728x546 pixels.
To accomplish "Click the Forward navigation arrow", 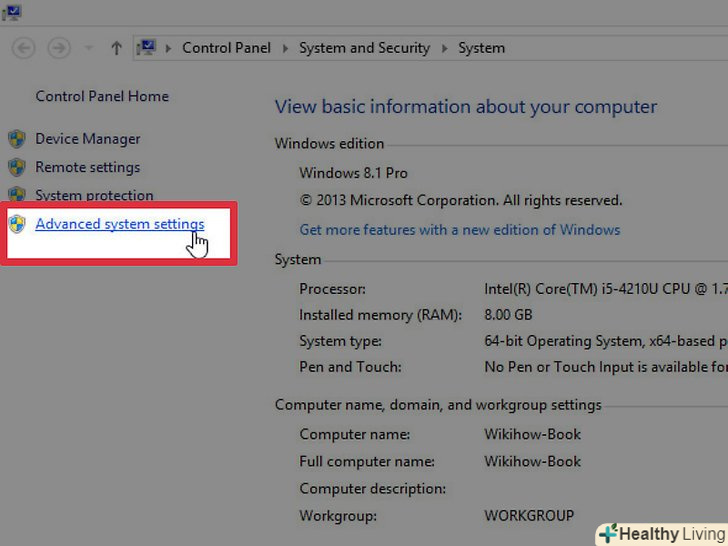I will pyautogui.click(x=59, y=48).
